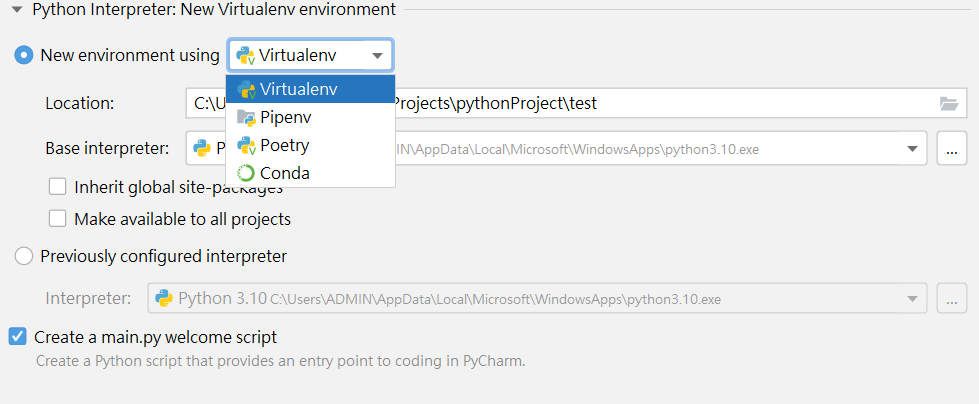The image size is (979, 404).
Task: Click the Pipenv folder icon in list
Action: [246, 117]
